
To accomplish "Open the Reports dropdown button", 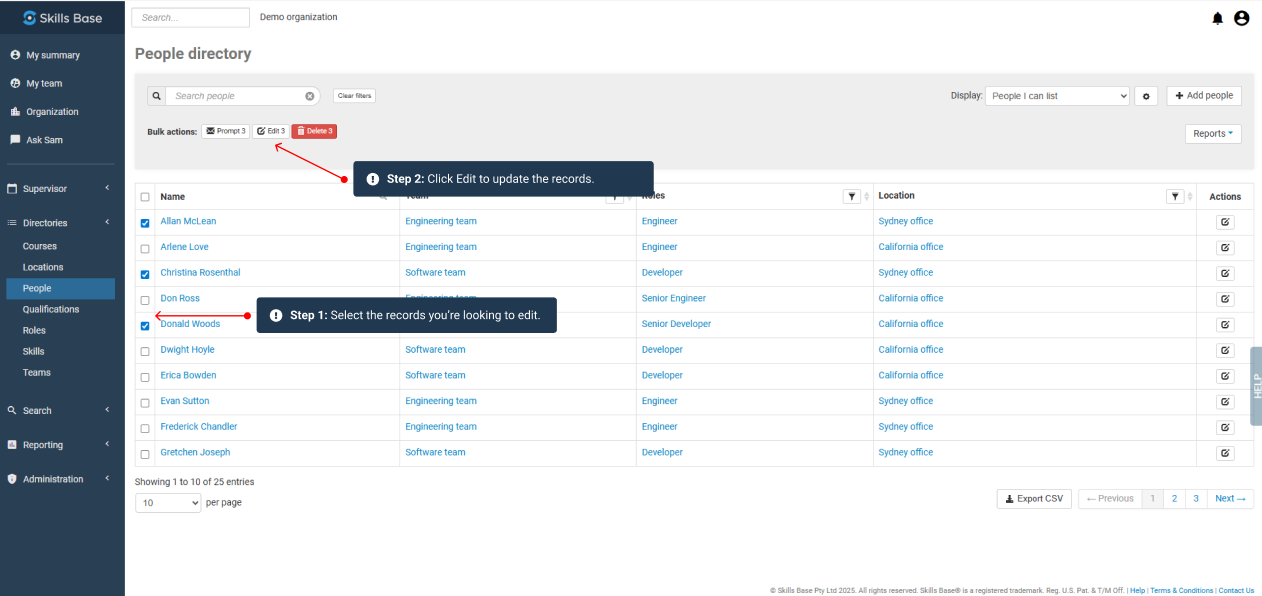I will click(1212, 133).
